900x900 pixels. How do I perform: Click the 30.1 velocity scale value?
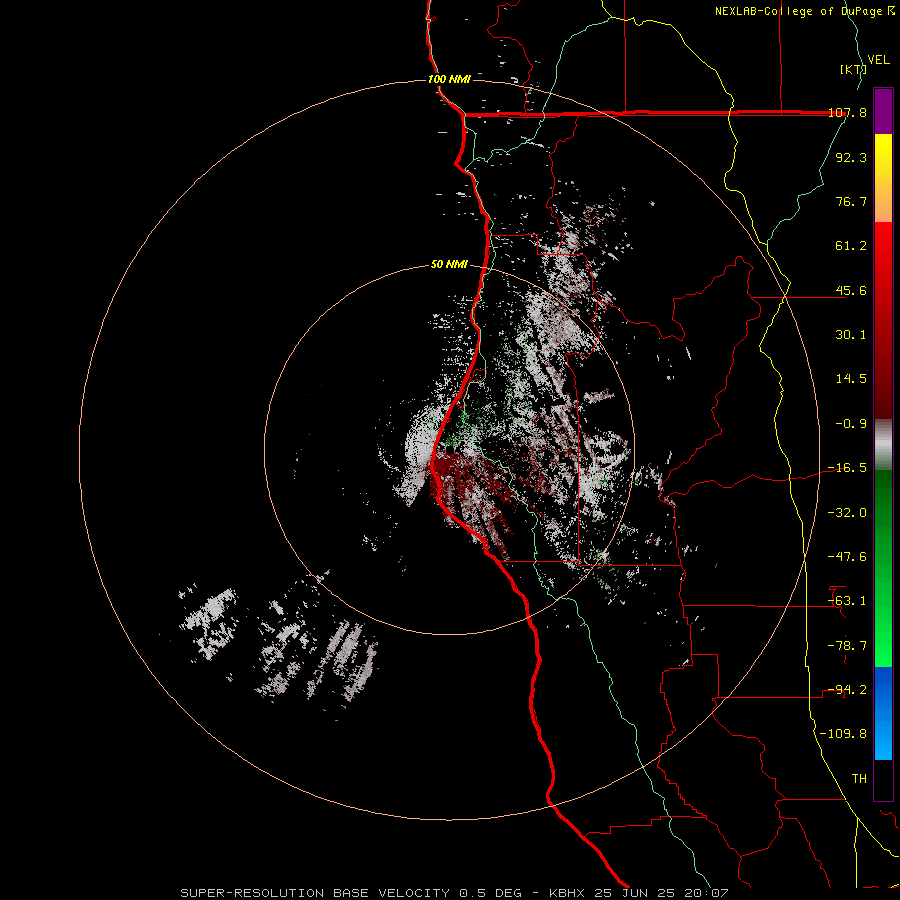[851, 335]
